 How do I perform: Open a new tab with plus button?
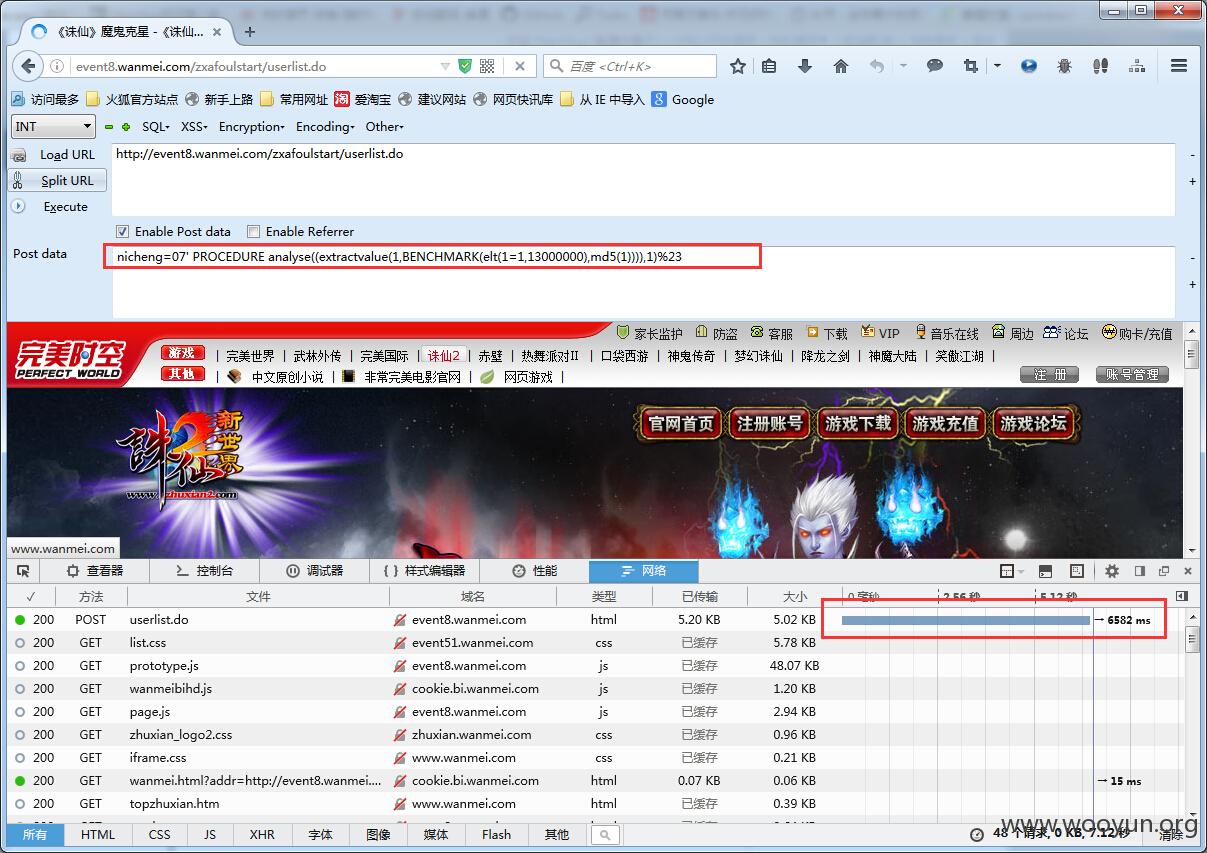pos(250,31)
